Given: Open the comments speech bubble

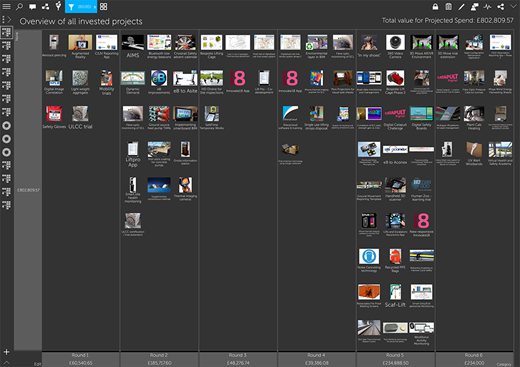Looking at the screenshot, I should point(32,7).
